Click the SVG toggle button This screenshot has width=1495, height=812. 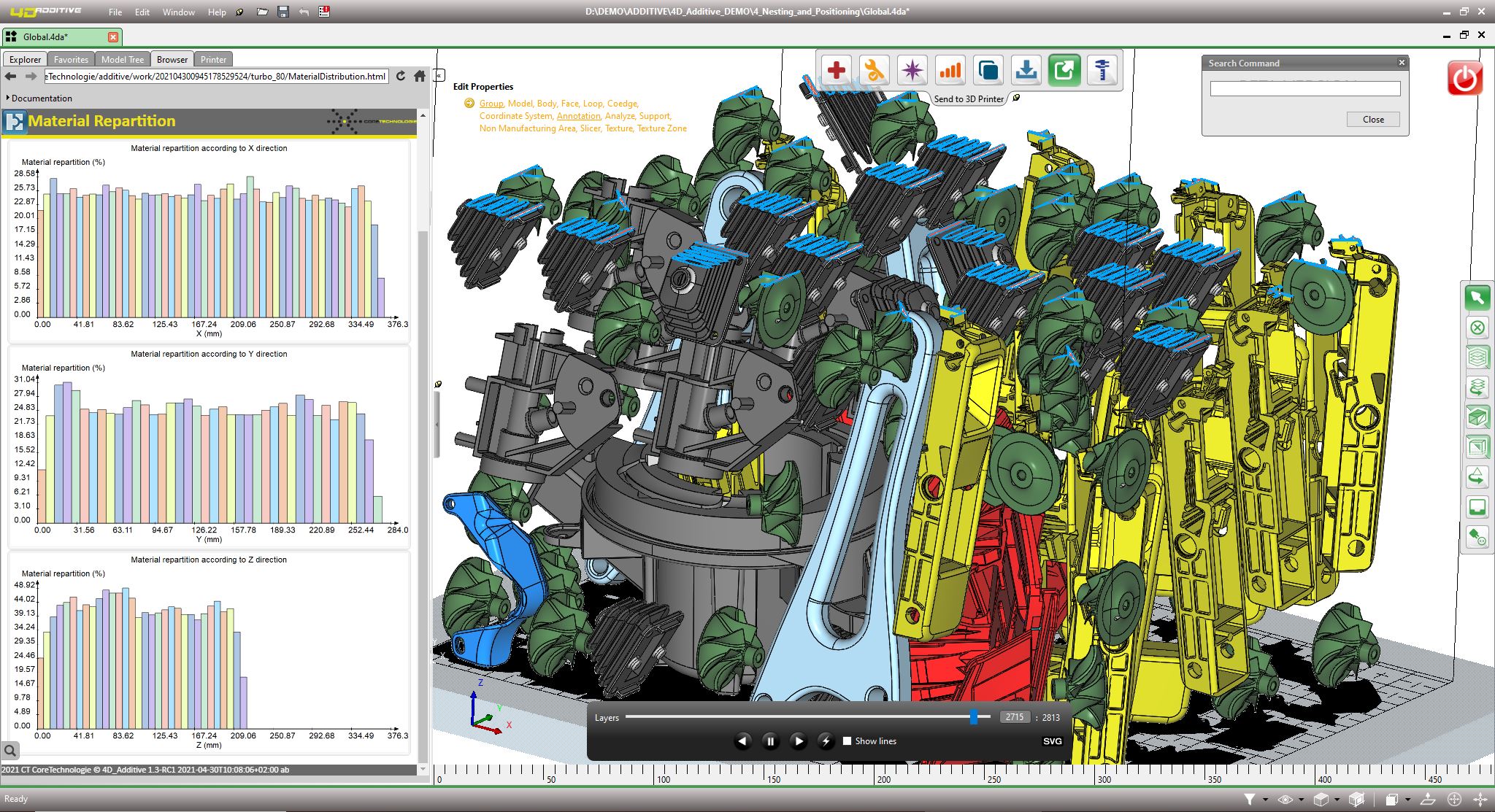pyautogui.click(x=1052, y=741)
